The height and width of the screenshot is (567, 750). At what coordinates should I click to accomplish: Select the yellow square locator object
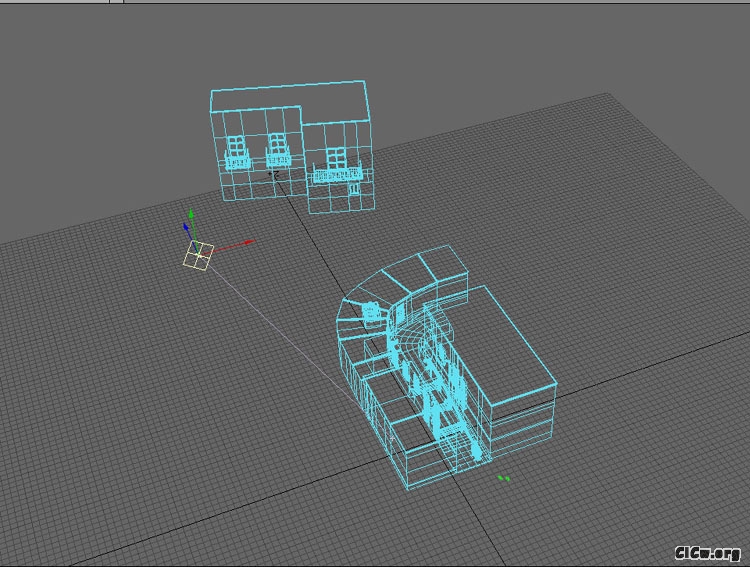[x=199, y=256]
